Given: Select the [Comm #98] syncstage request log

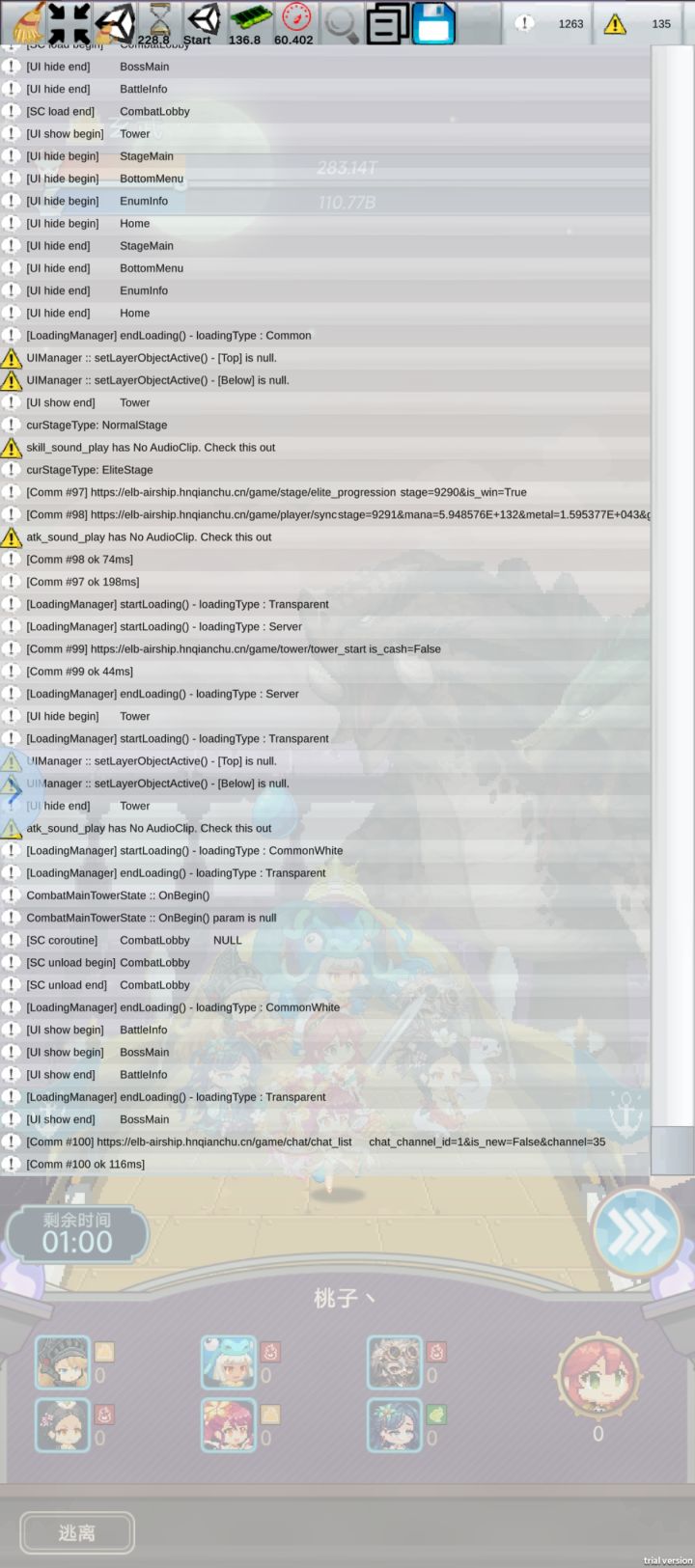Looking at the screenshot, I should point(325,514).
